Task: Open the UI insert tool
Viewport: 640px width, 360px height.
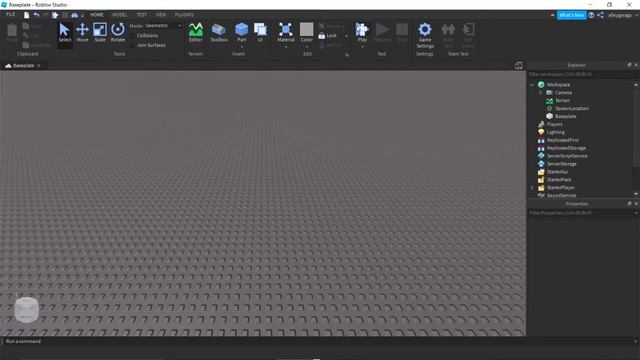Action: tap(260, 33)
